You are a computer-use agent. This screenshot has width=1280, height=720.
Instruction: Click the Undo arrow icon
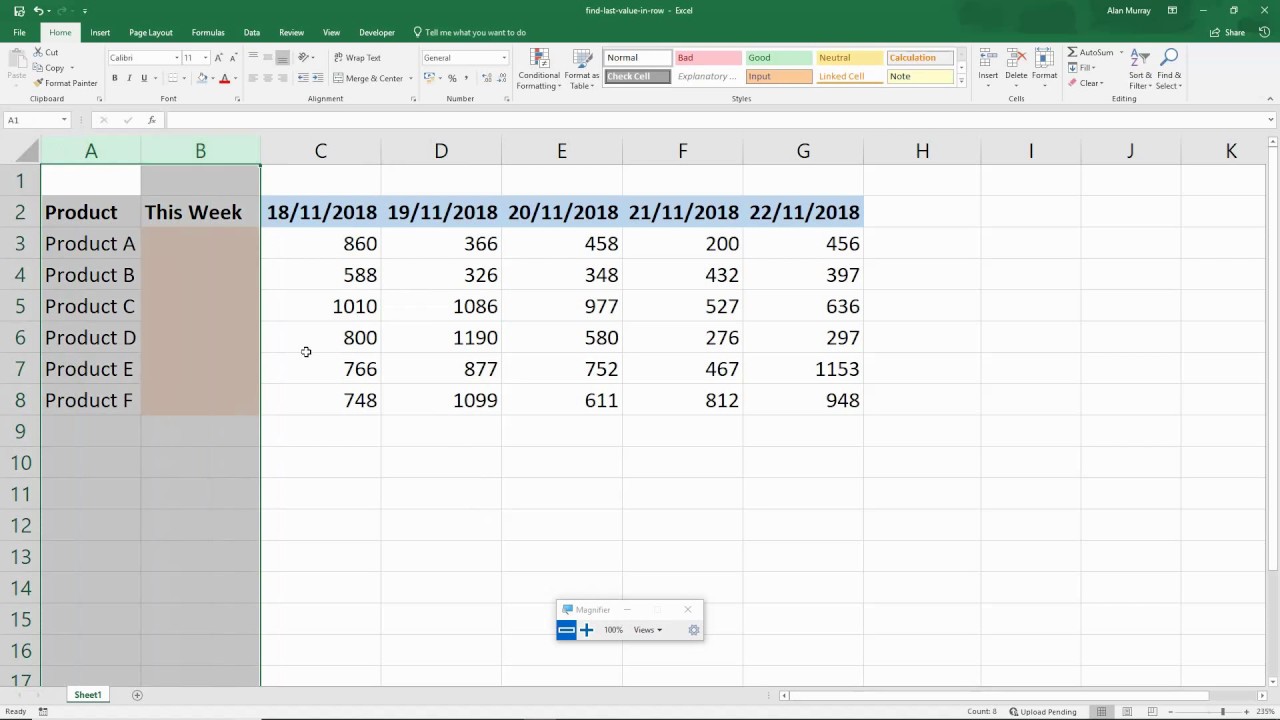(x=38, y=11)
